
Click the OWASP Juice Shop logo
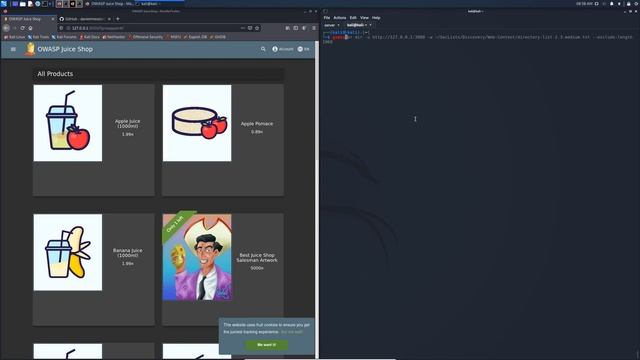[x=30, y=49]
